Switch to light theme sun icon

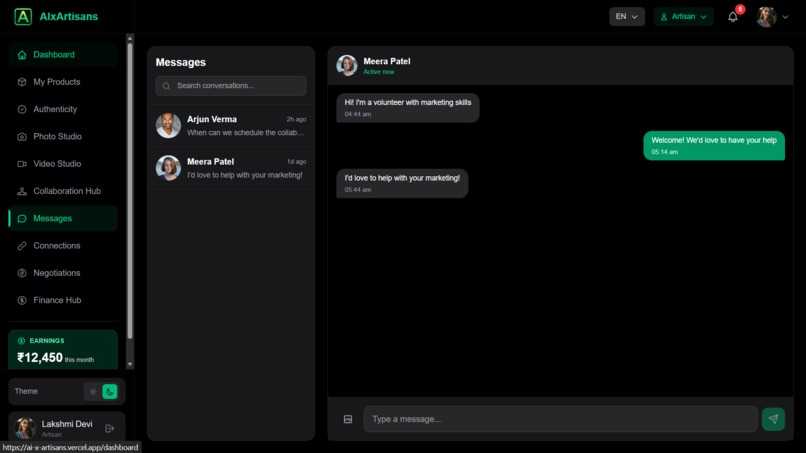point(93,391)
